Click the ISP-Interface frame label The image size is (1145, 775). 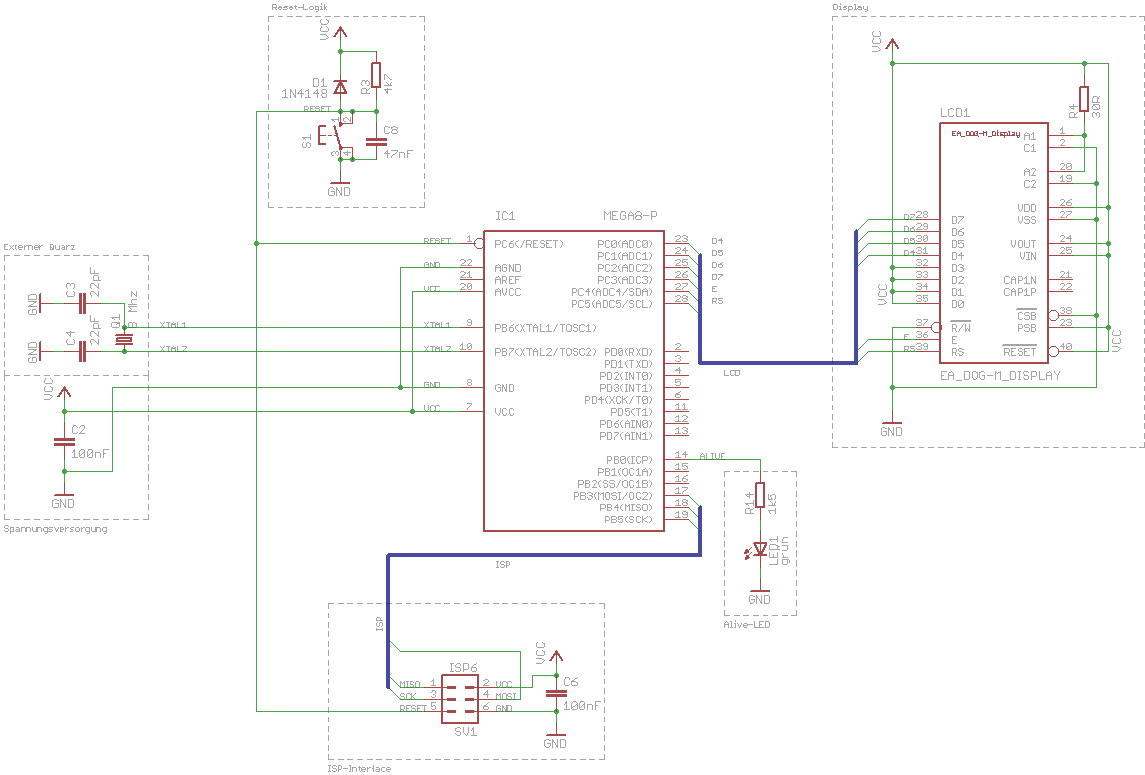pyautogui.click(x=359, y=768)
